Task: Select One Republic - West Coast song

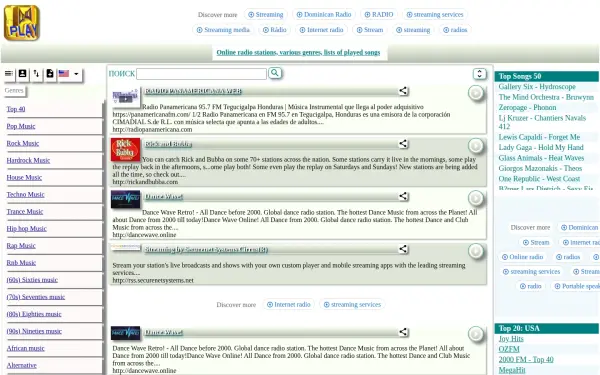Action: (539, 179)
